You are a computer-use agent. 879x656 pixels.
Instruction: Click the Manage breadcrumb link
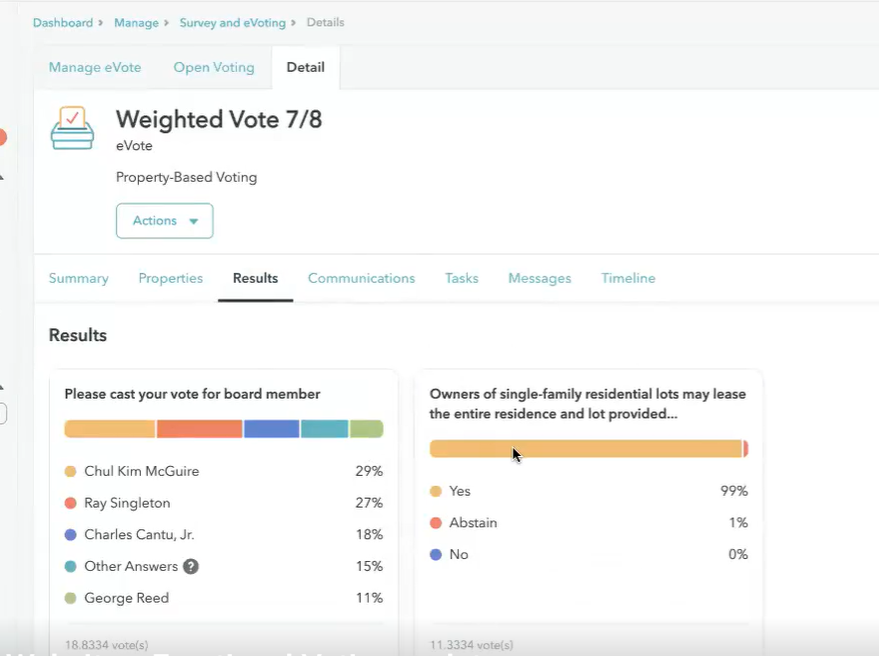click(x=136, y=22)
